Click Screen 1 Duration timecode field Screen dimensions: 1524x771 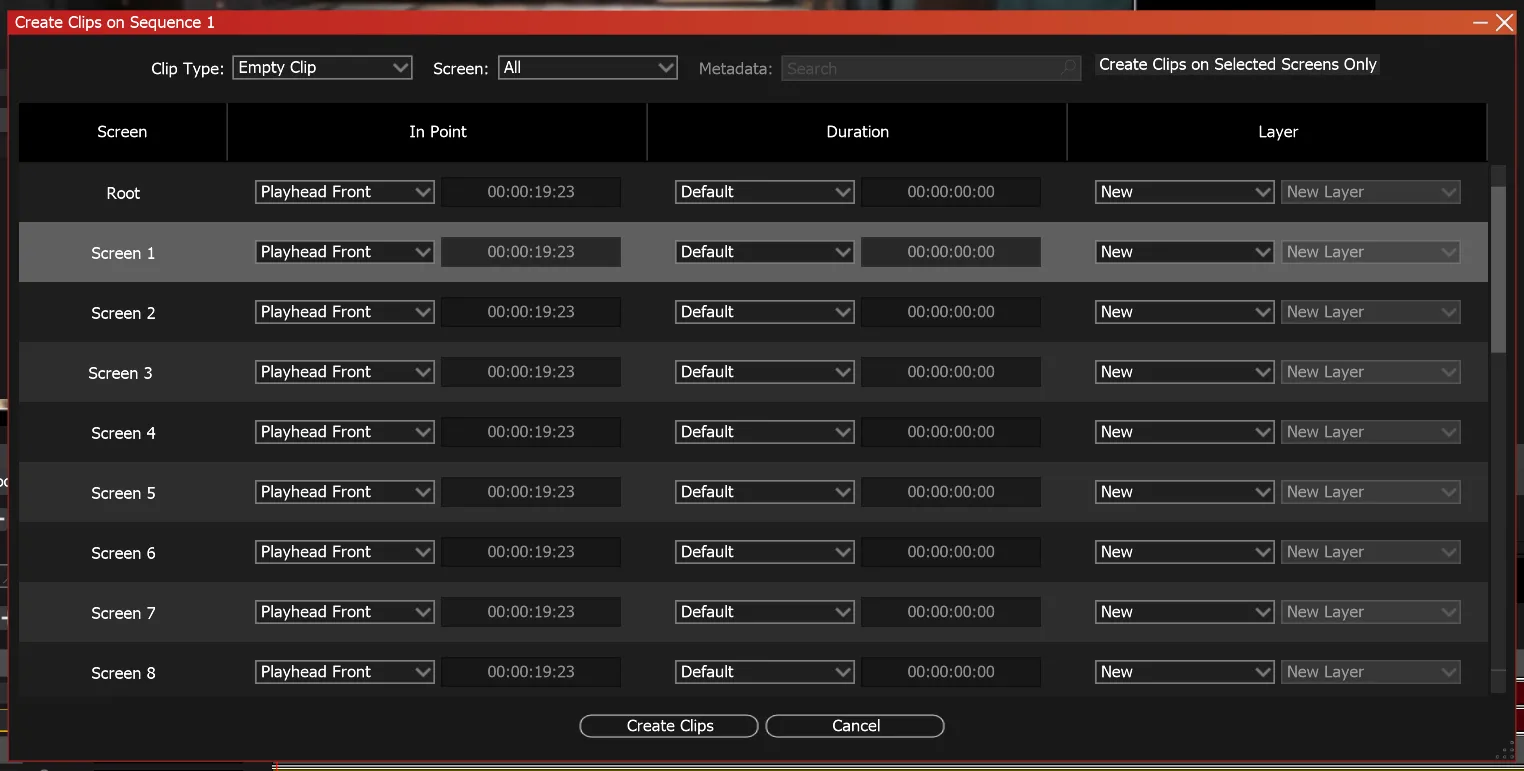click(x=951, y=252)
